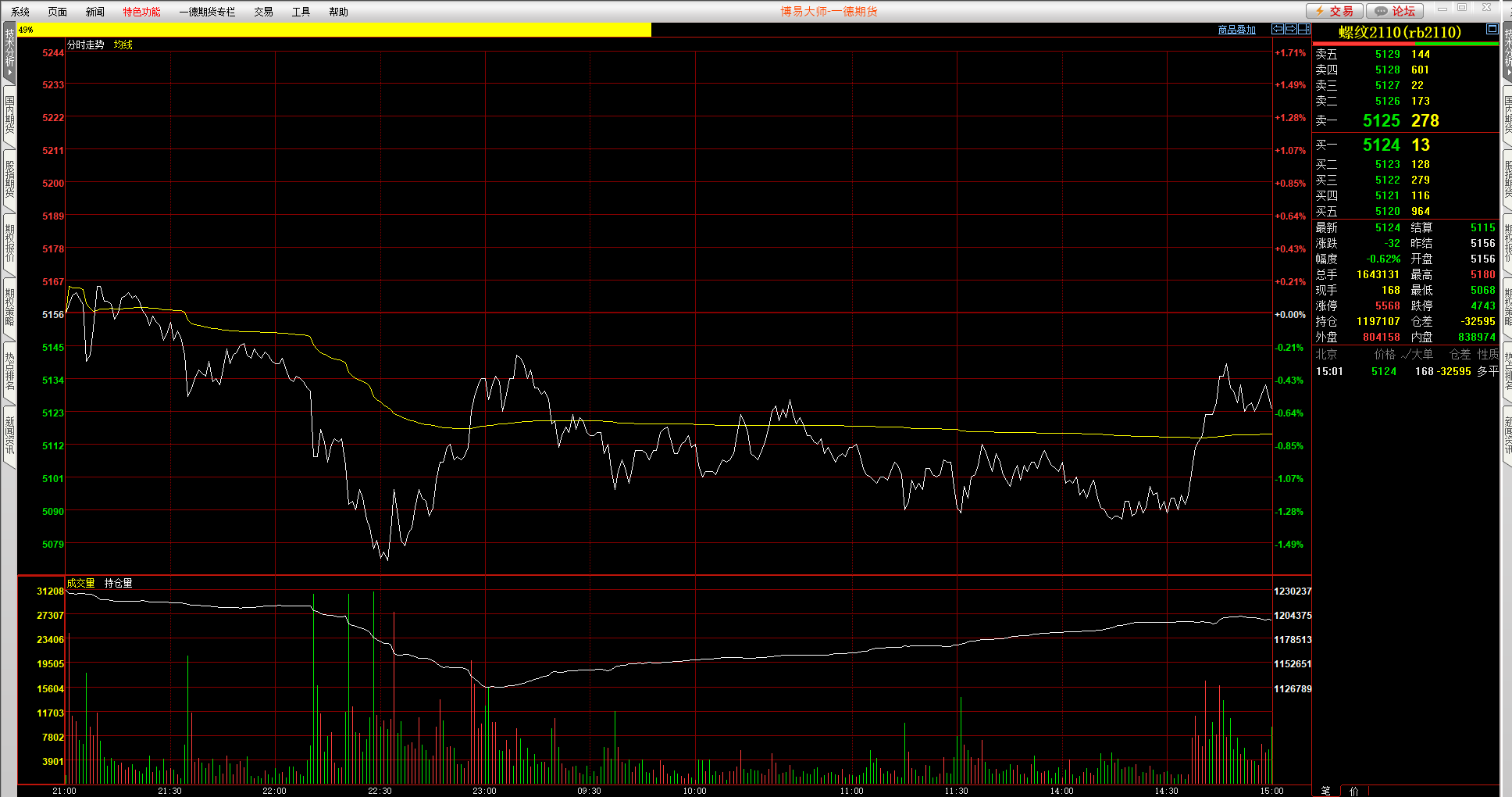This screenshot has width=1512, height=797.
Task: Expand the 工具 menu
Action: tap(301, 12)
